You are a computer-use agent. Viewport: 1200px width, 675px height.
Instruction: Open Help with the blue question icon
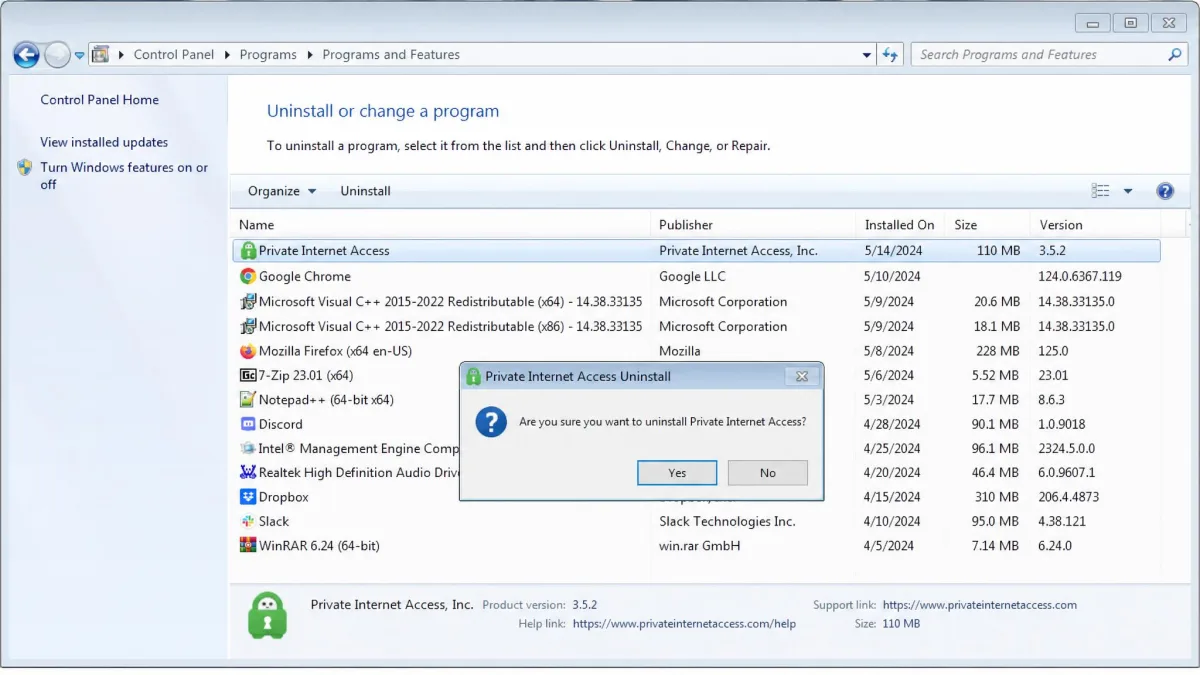(1165, 191)
